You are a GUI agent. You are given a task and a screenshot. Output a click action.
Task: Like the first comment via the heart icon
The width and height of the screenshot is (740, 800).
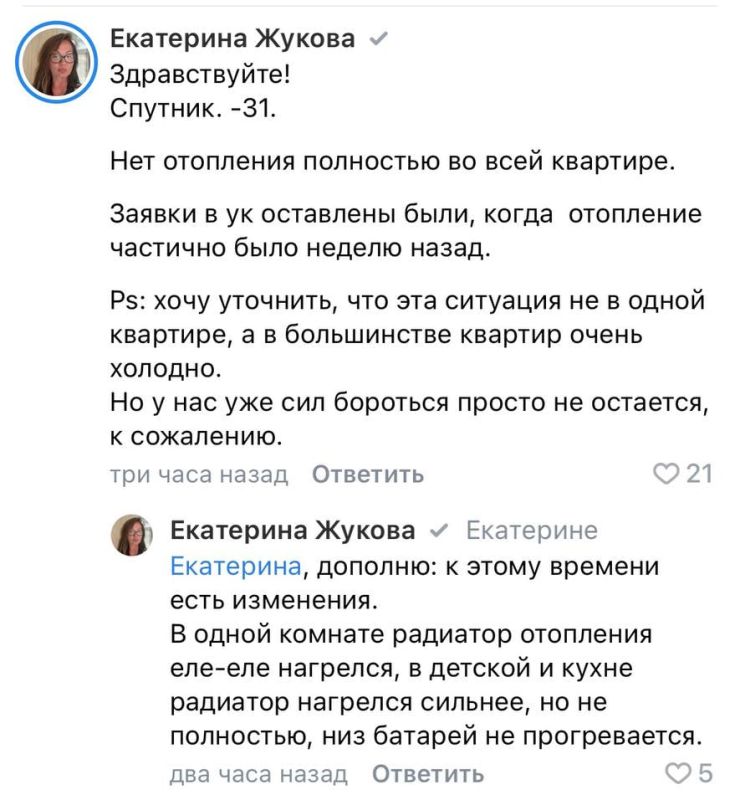point(665,473)
